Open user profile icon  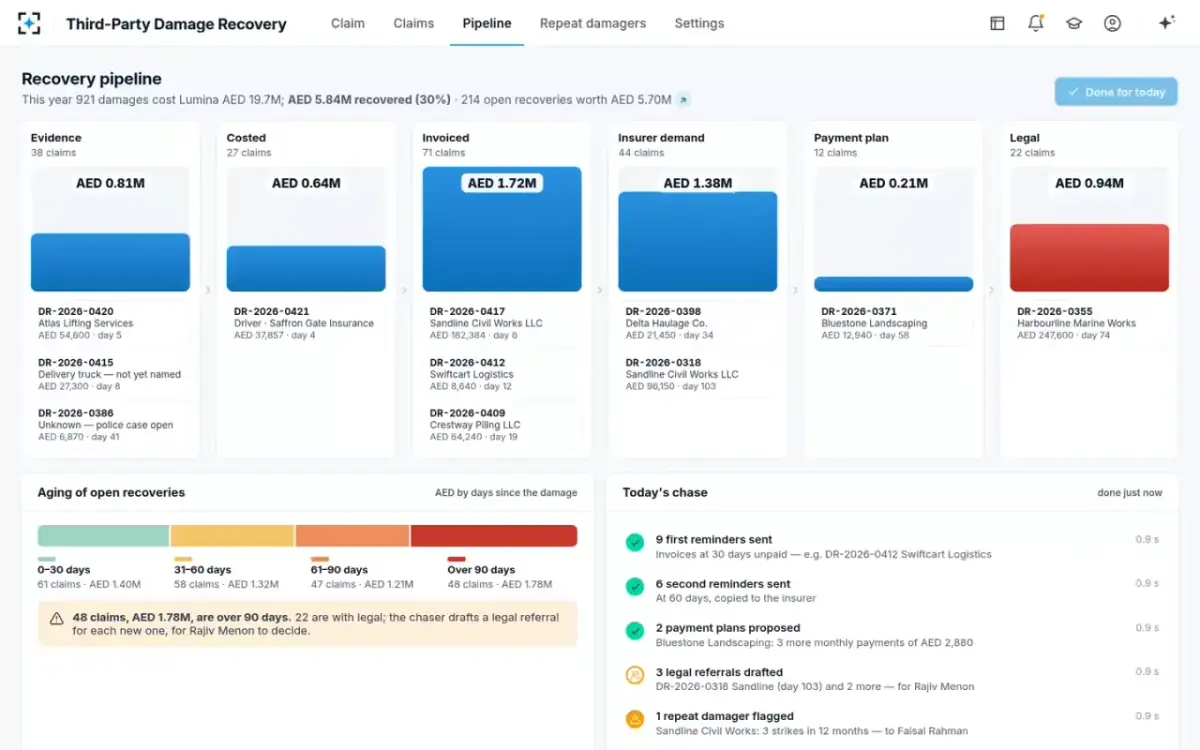[x=1112, y=23]
